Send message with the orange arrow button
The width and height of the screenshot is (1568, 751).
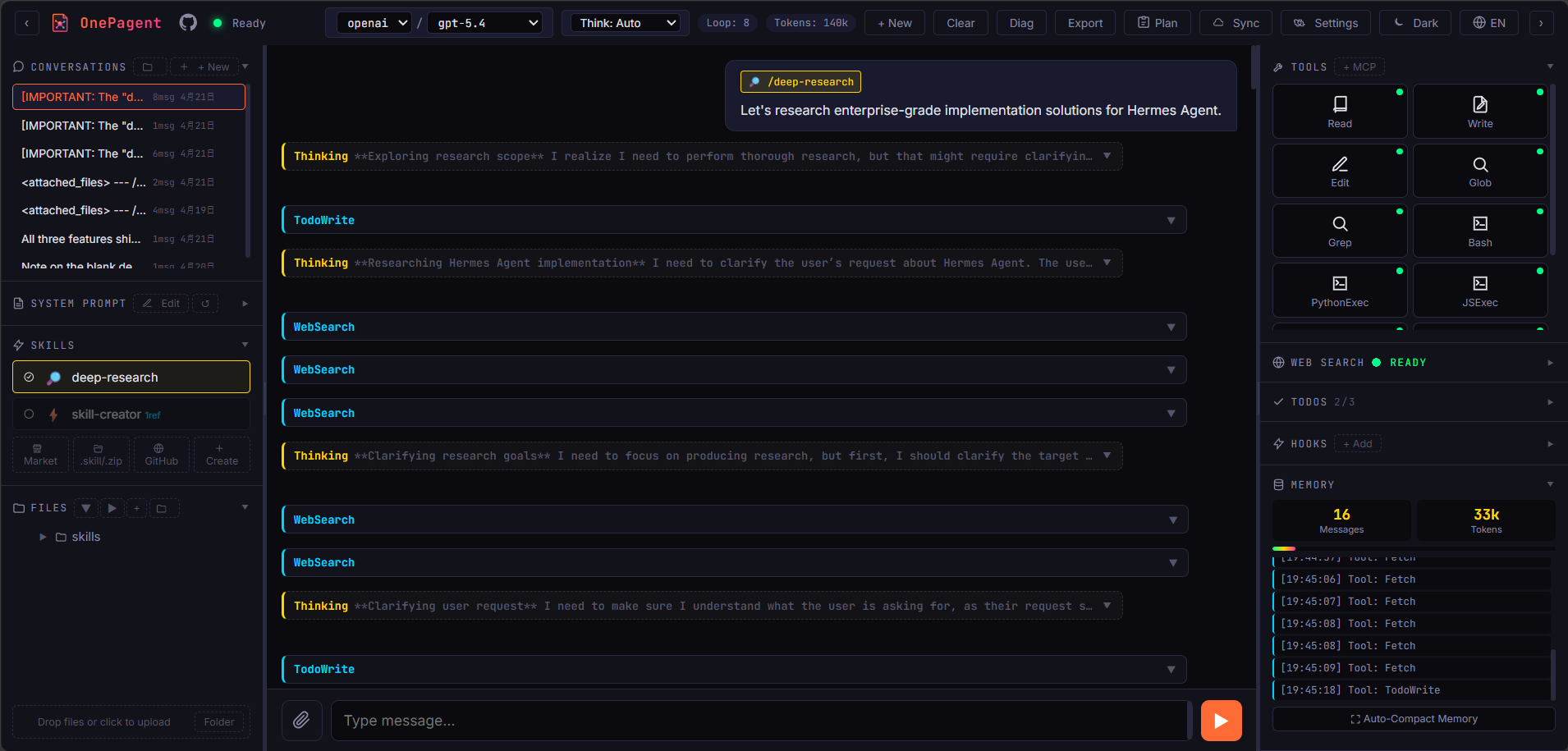pyautogui.click(x=1221, y=721)
